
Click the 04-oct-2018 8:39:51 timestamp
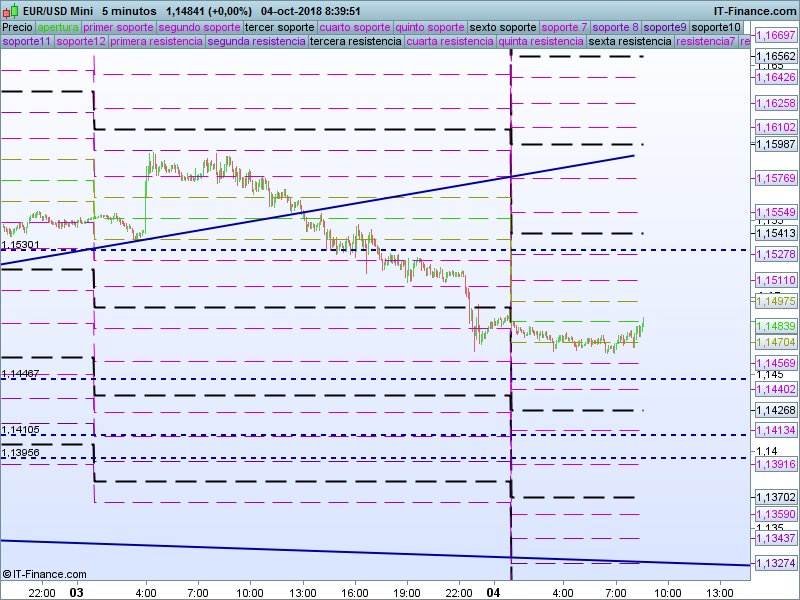point(310,11)
